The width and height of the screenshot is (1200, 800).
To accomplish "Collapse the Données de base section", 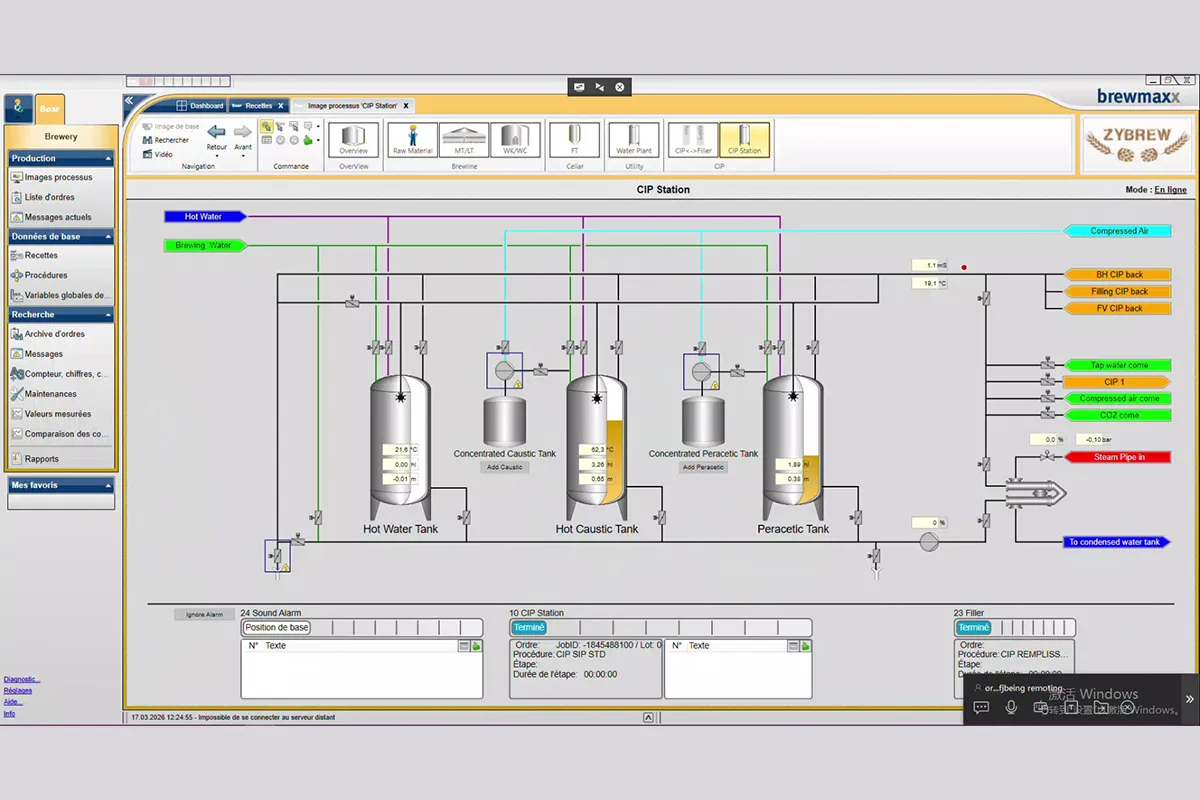I will [x=107, y=237].
